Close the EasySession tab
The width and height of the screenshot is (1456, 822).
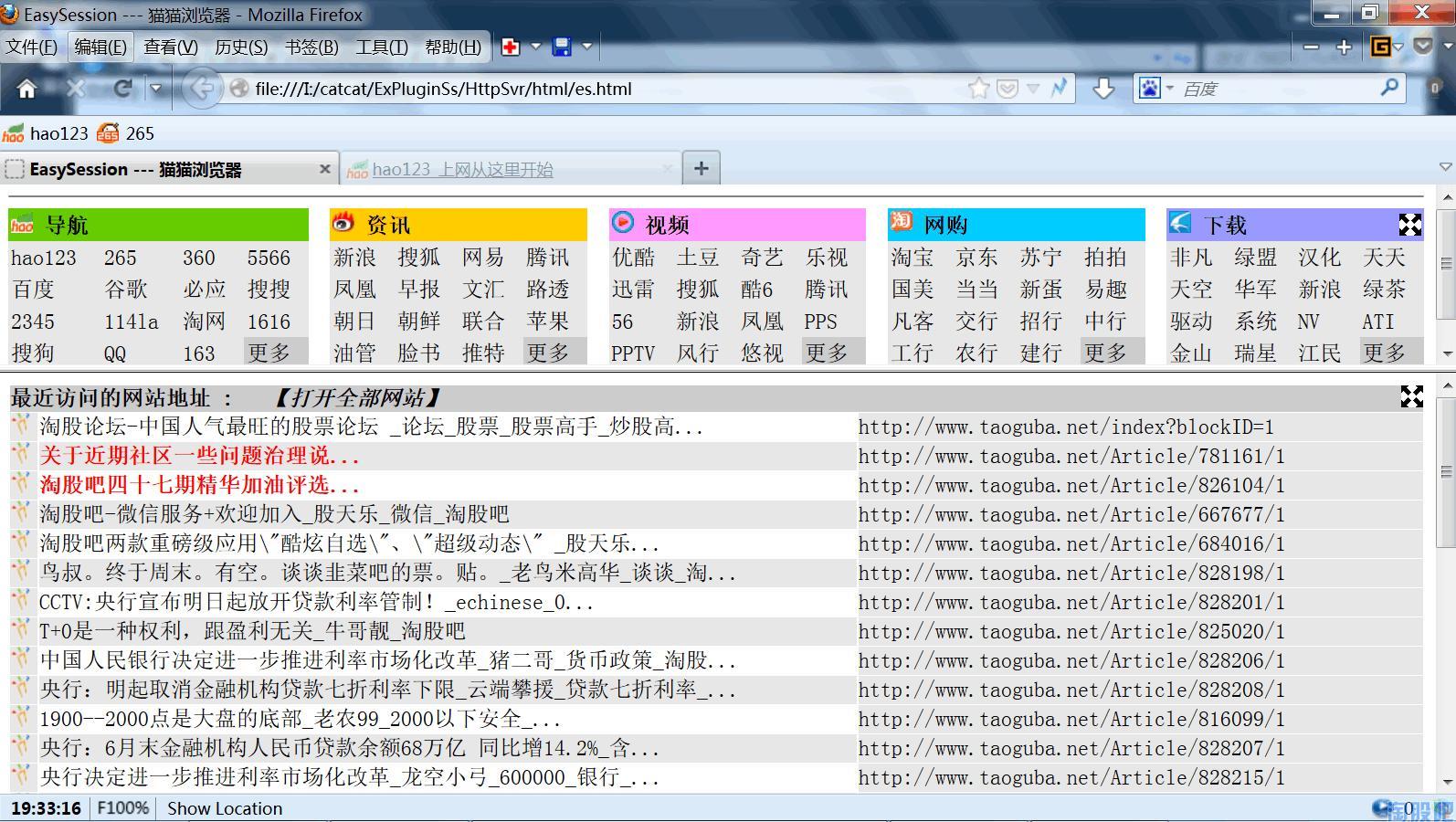(x=324, y=169)
